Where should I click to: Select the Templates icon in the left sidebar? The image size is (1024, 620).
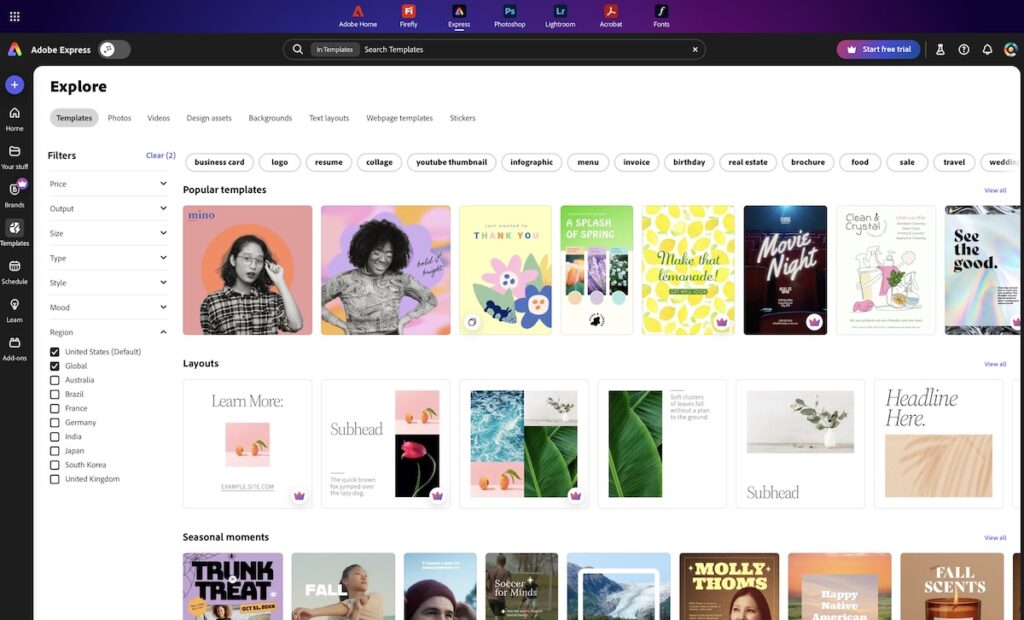[x=14, y=230]
